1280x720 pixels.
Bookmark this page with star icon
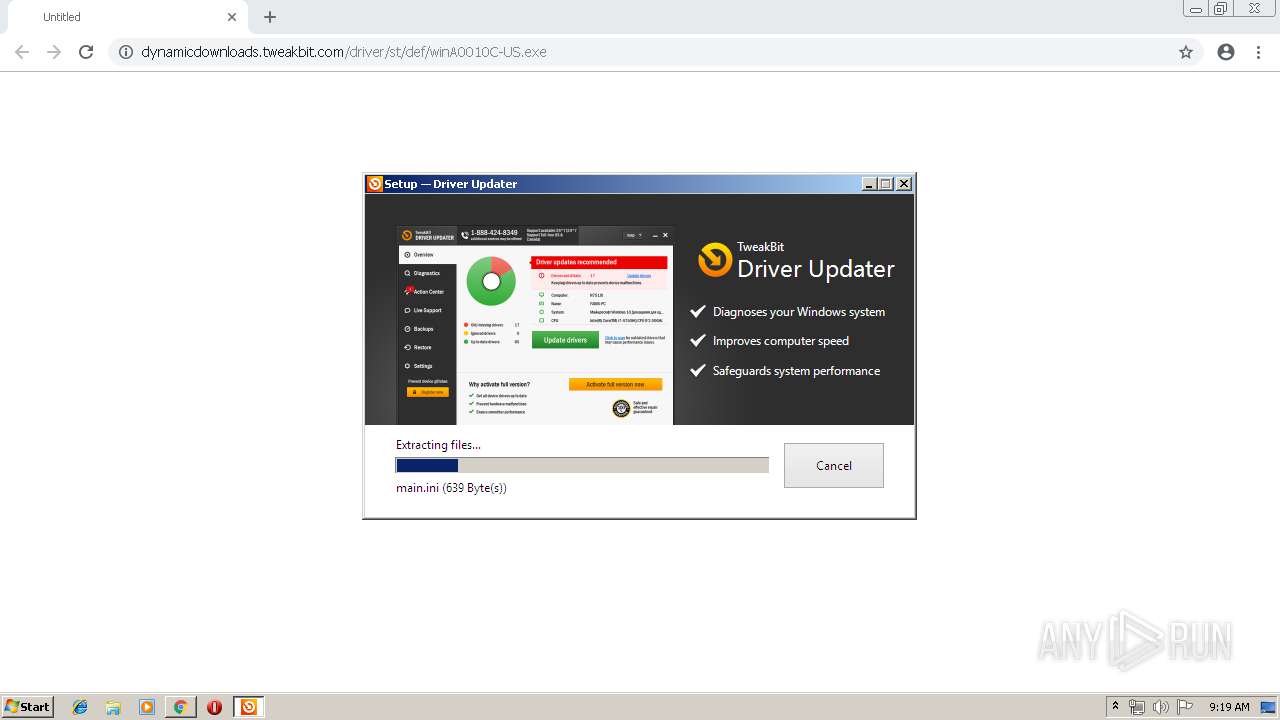[1186, 52]
